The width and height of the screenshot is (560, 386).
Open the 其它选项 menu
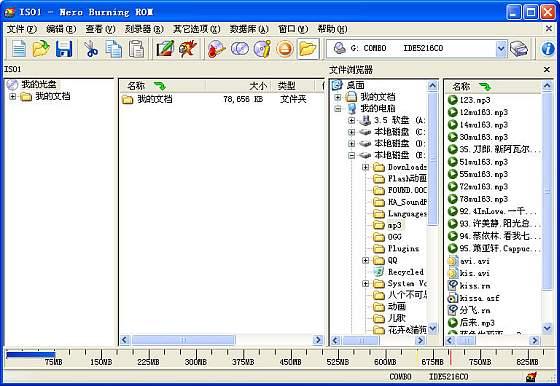[196, 29]
